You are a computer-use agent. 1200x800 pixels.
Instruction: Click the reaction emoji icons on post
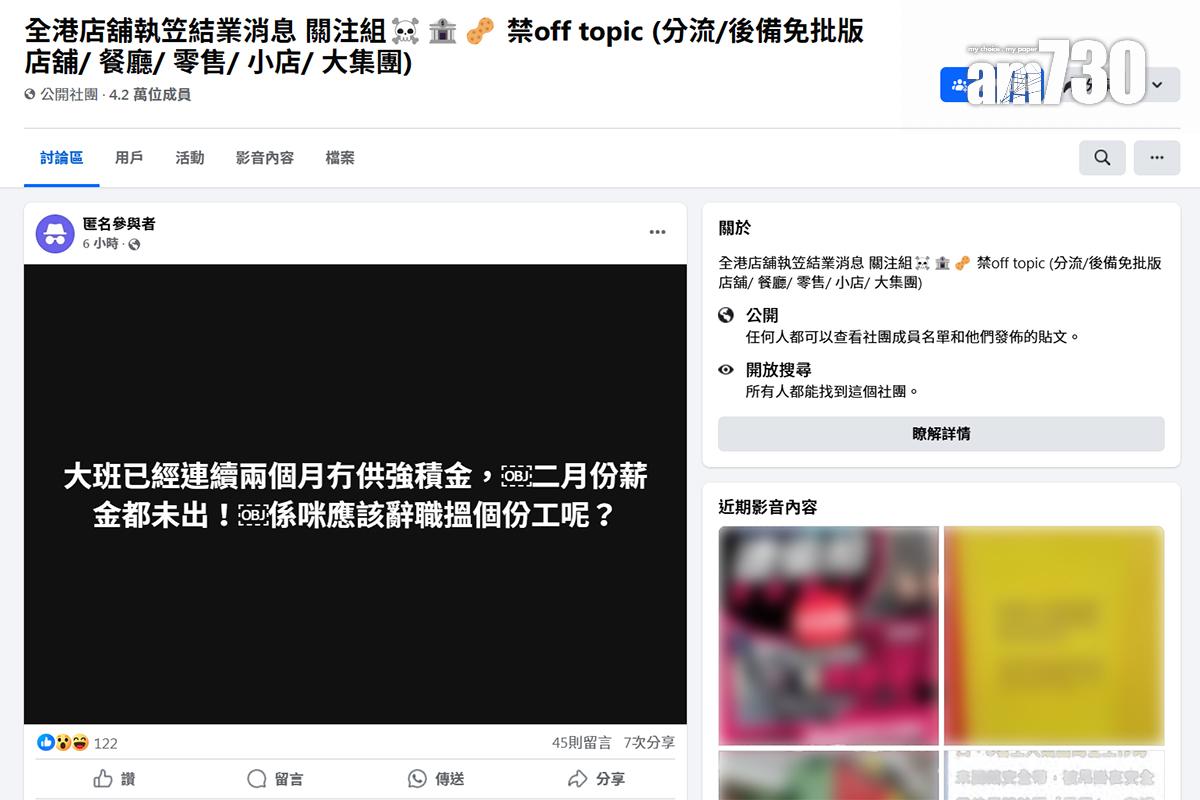click(x=63, y=743)
